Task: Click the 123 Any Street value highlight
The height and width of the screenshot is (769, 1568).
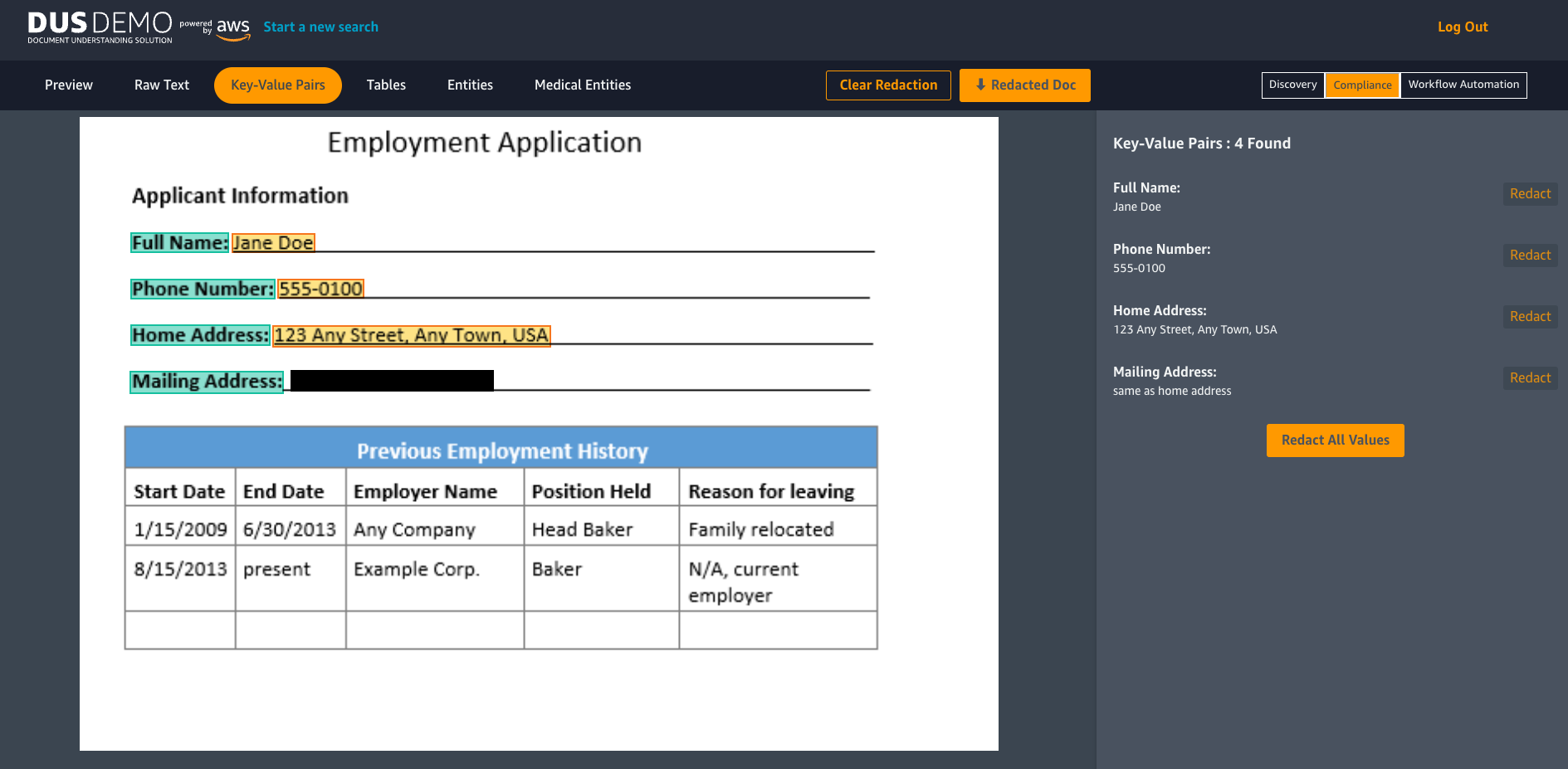Action: click(412, 335)
